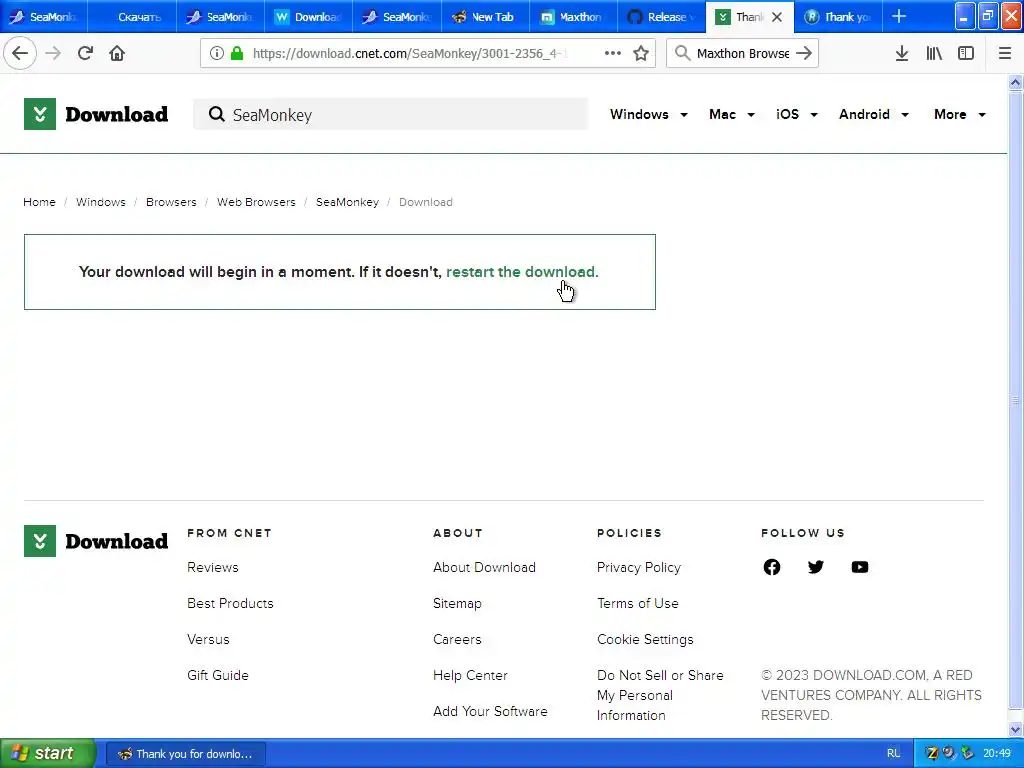Click the page scrollbar up arrow
The image size is (1024, 768).
(x=1015, y=82)
